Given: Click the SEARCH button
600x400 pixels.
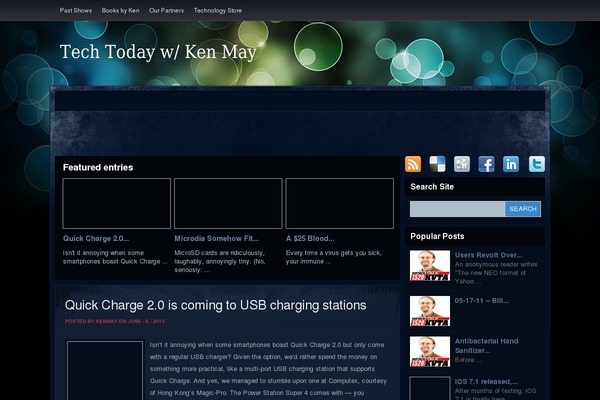Looking at the screenshot, I should coord(523,209).
